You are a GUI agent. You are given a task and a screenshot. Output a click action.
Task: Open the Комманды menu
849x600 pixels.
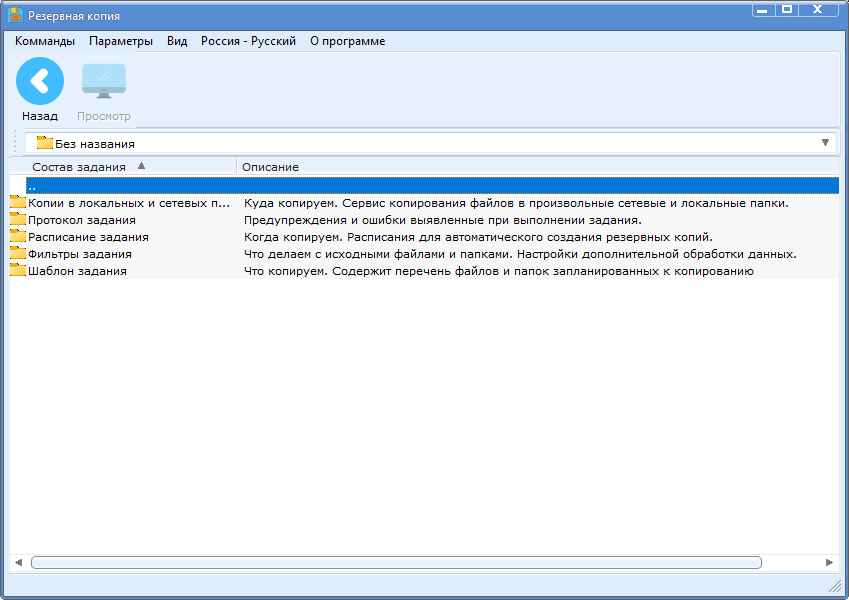(x=45, y=41)
